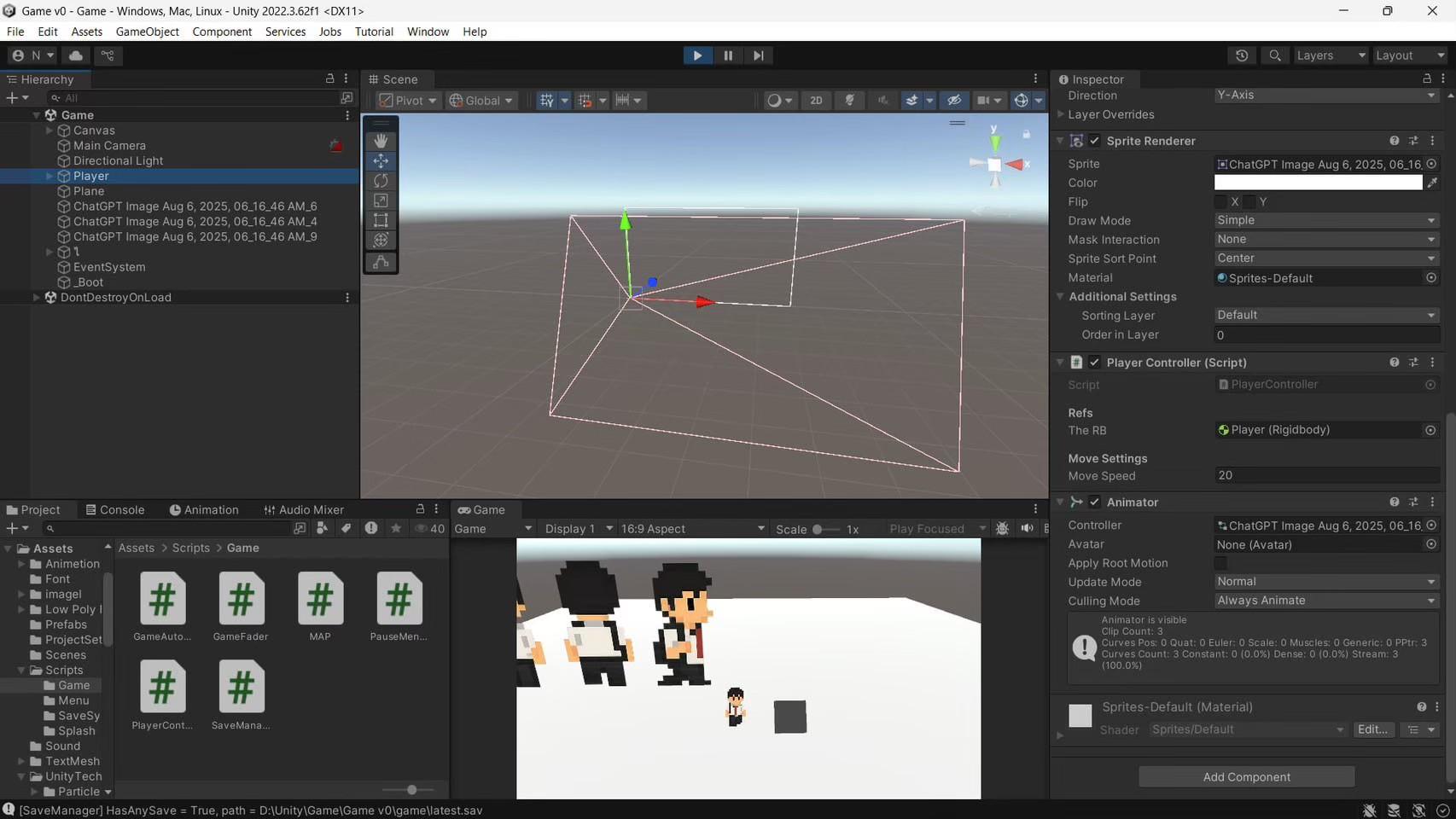The width and height of the screenshot is (1456, 819).
Task: Open the Undo History icon
Action: 1242,55
